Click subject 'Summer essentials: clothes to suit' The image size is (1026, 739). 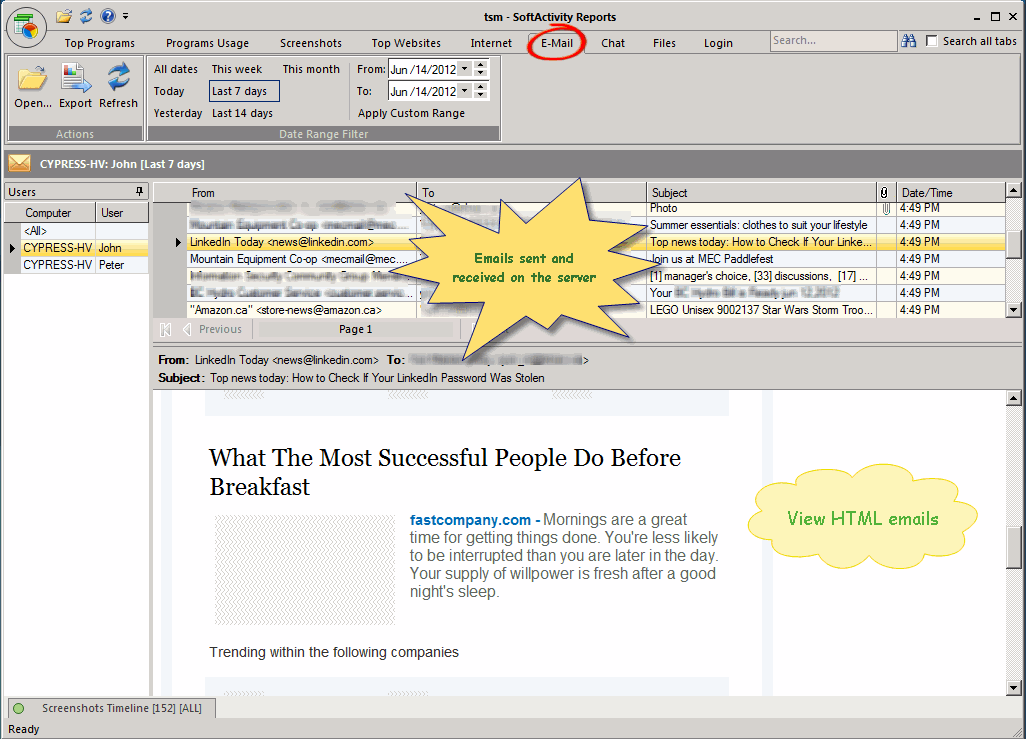coord(758,225)
